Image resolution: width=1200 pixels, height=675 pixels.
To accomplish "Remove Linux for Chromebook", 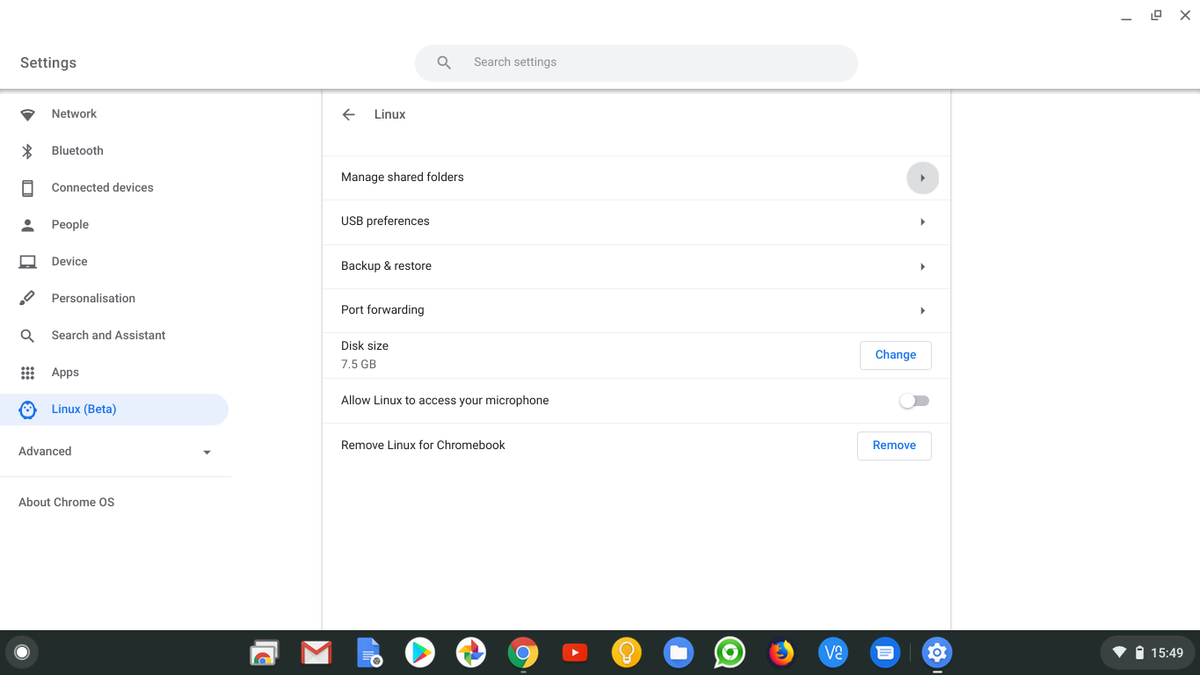I will [893, 445].
